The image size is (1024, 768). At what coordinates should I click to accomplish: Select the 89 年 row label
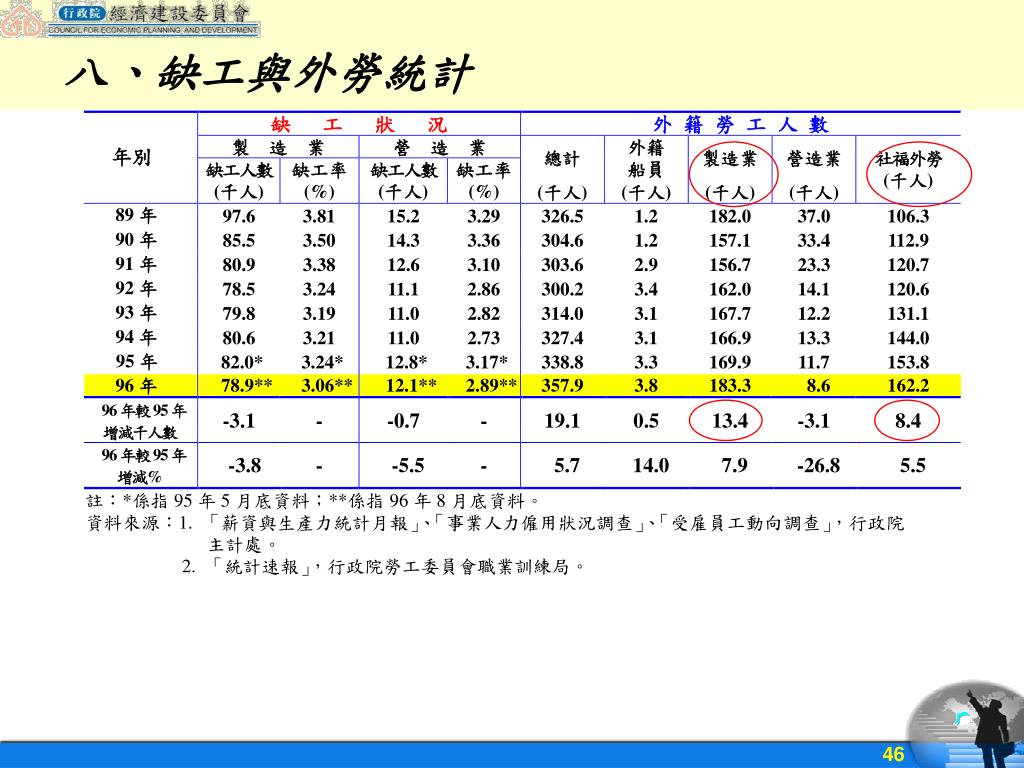click(x=135, y=215)
